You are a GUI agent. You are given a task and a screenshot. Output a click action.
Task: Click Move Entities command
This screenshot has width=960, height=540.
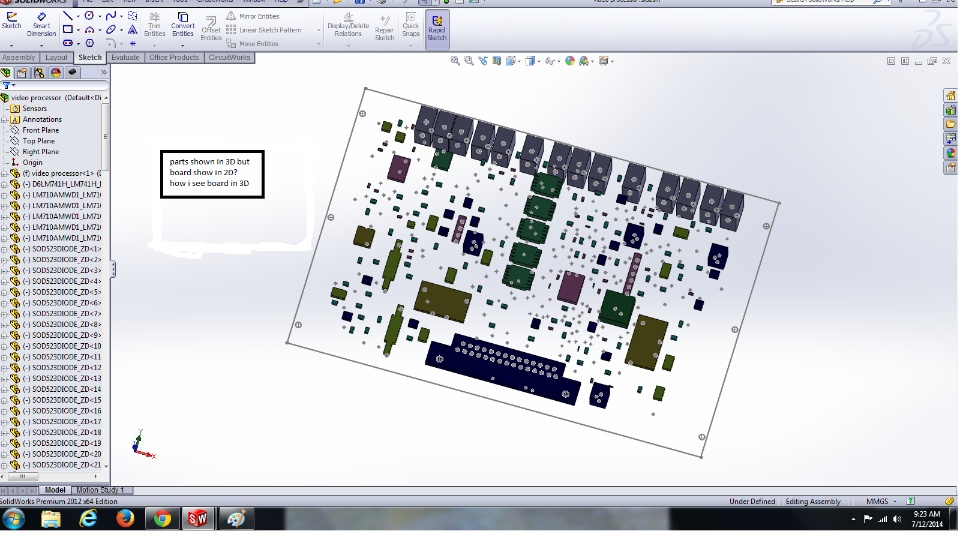click(252, 43)
